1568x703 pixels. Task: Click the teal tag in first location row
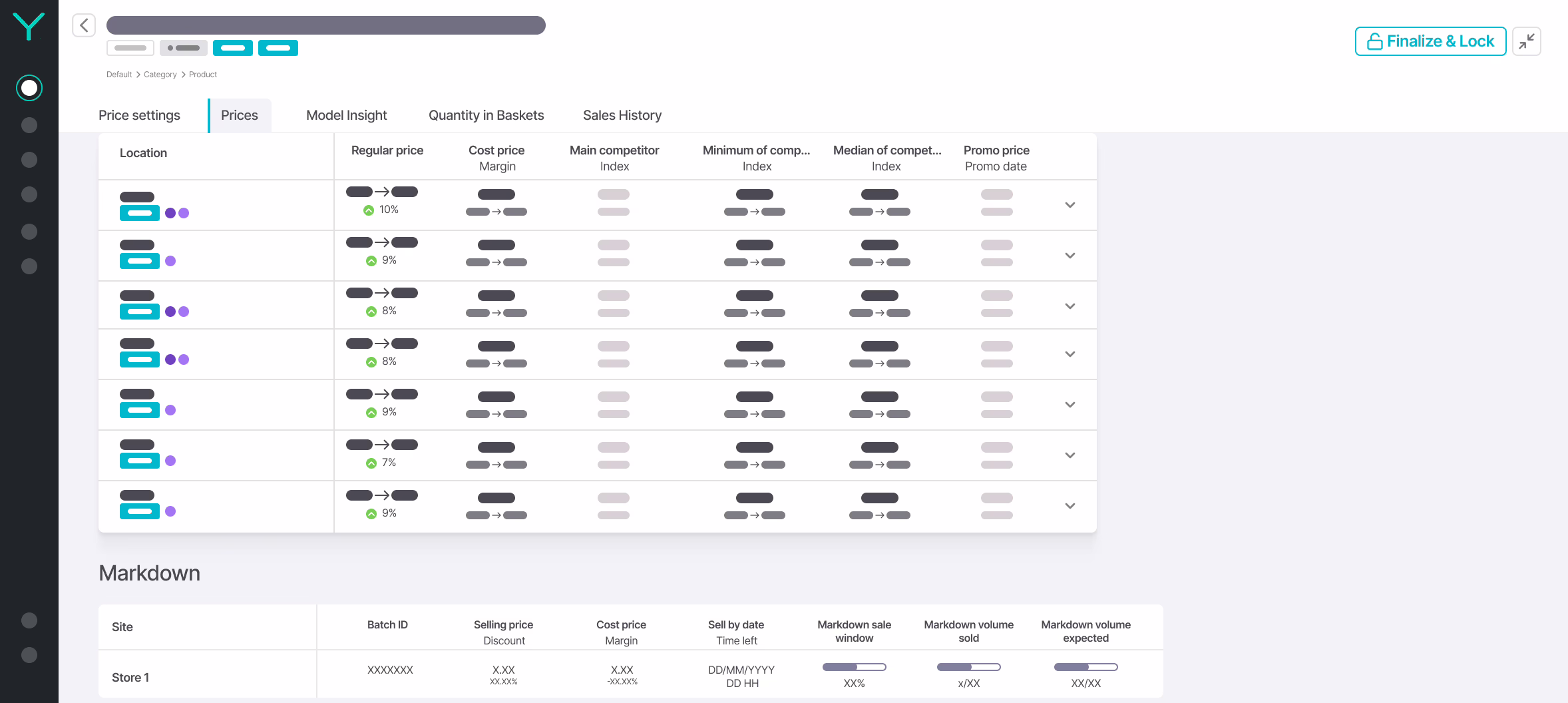139,213
